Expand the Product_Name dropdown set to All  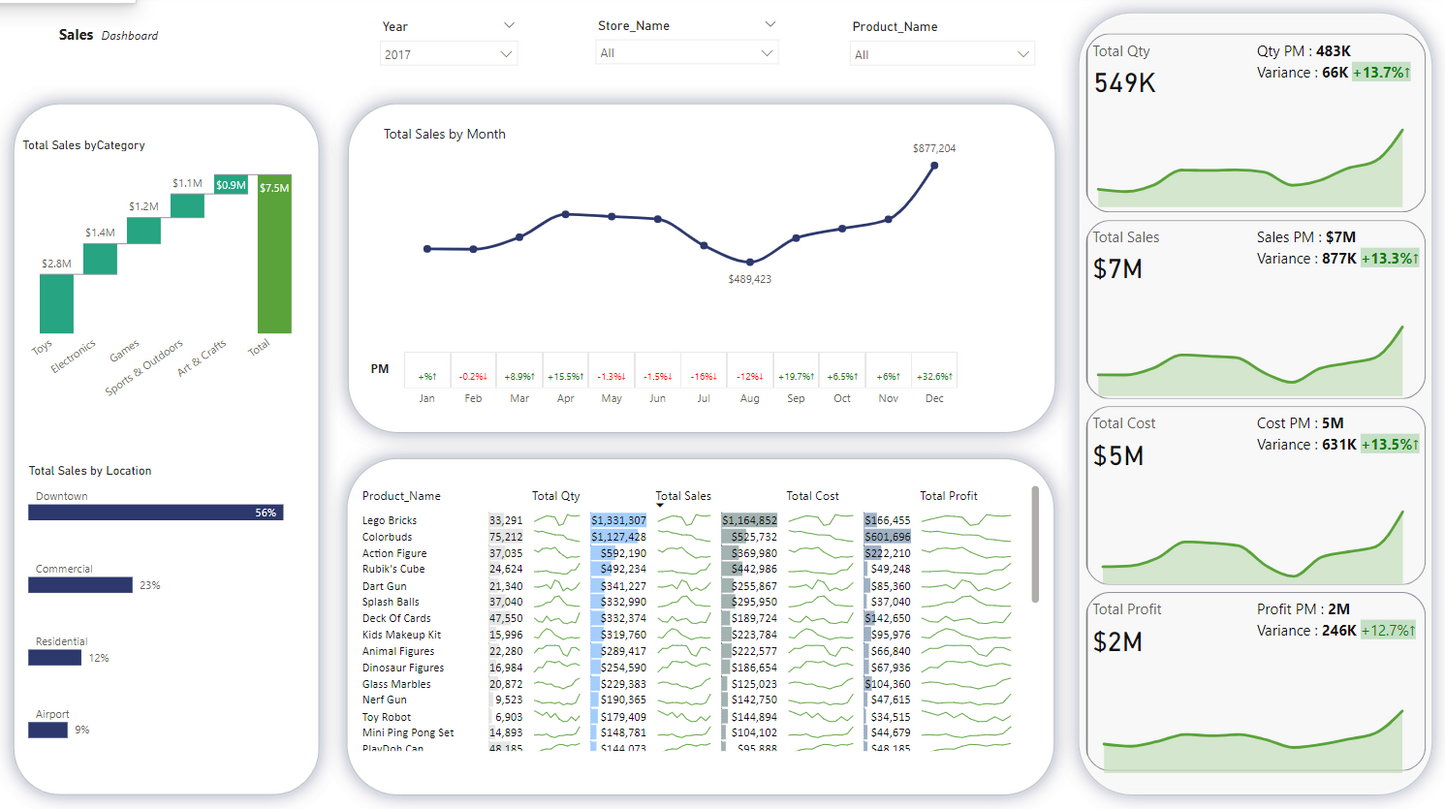coord(942,55)
